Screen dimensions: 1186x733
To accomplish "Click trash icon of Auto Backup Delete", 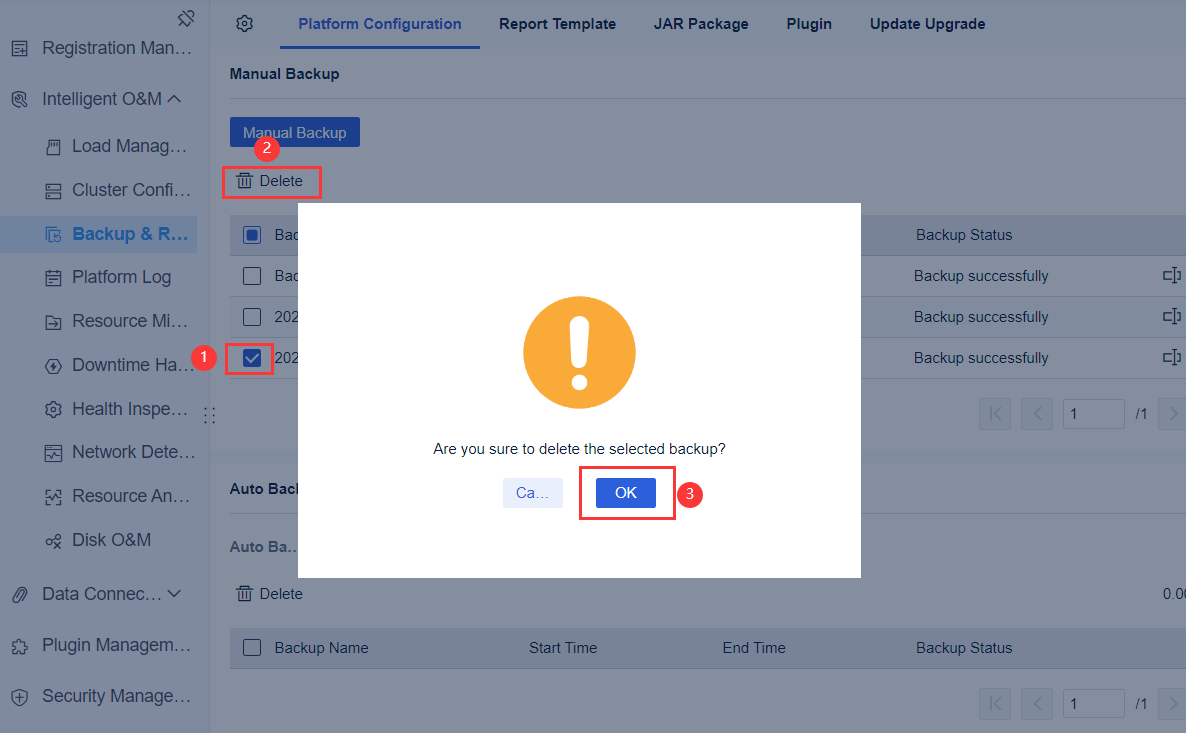I will pyautogui.click(x=244, y=594).
